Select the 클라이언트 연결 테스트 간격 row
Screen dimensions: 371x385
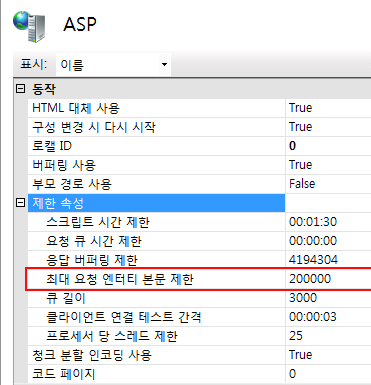click(199, 317)
